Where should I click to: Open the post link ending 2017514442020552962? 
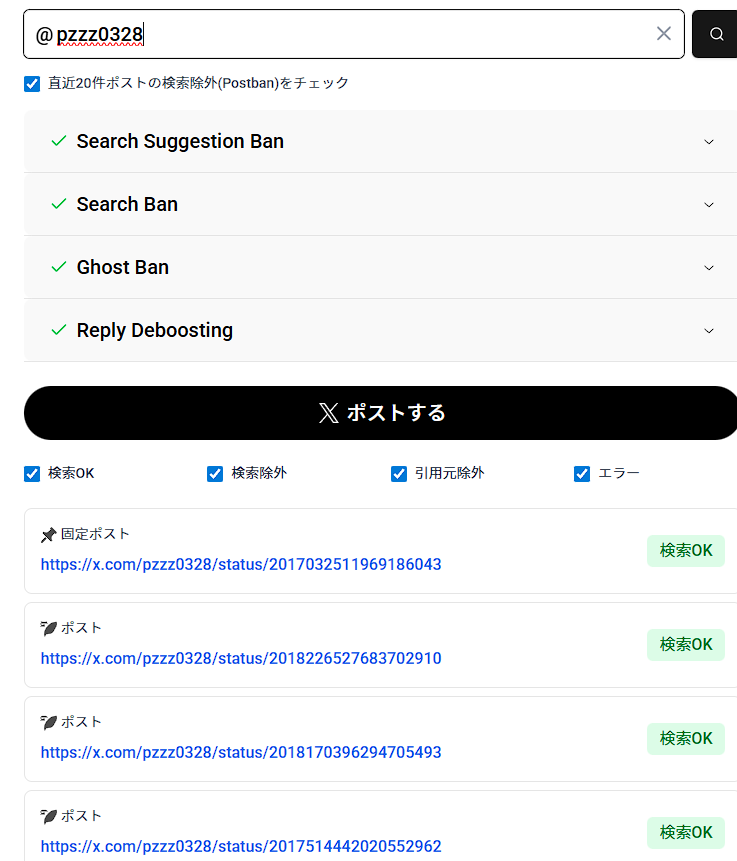click(x=241, y=846)
